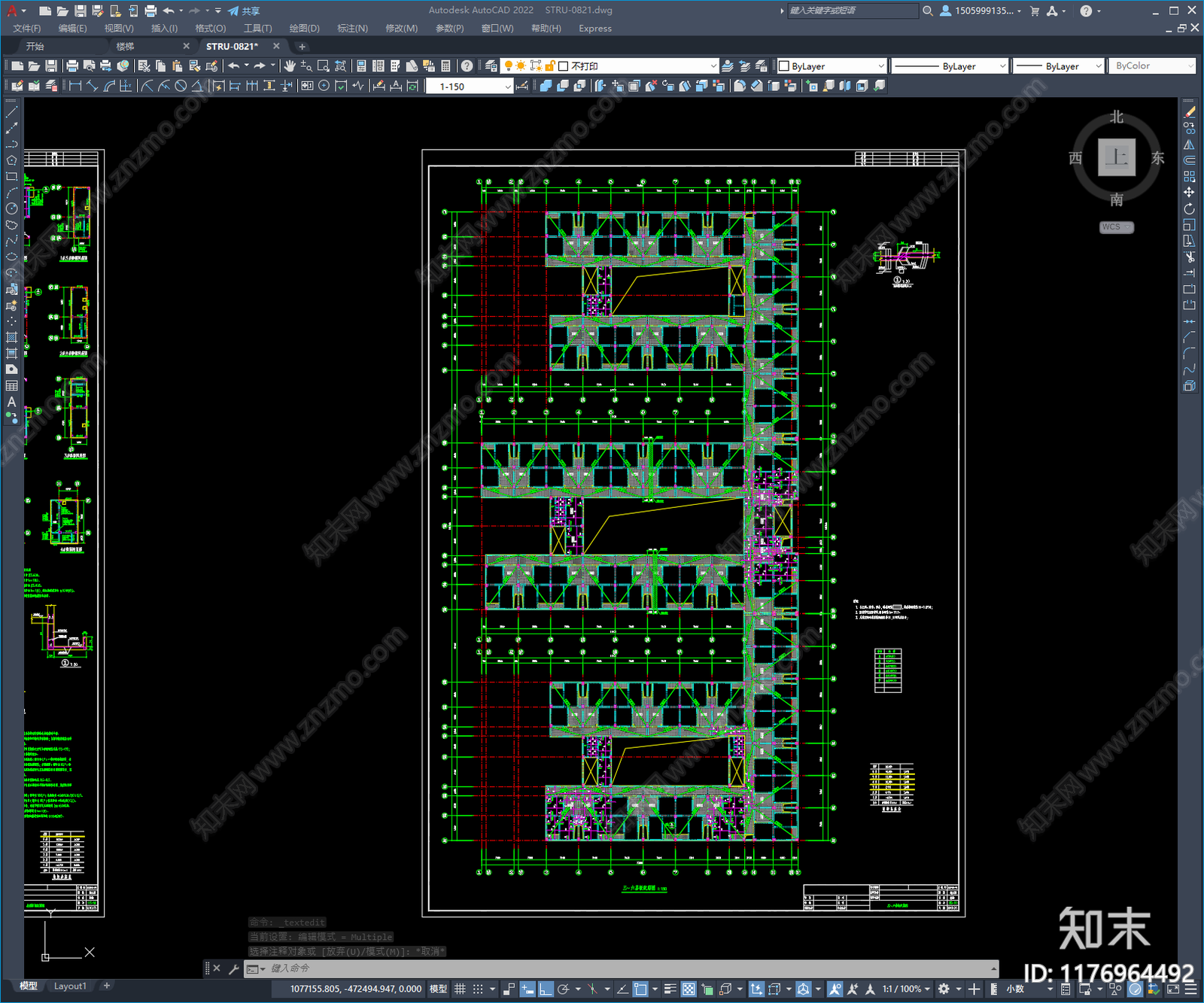Viewport: 1204px width, 1003px height.
Task: Click the Autodesk App Store cart icon
Action: [x=1035, y=11]
